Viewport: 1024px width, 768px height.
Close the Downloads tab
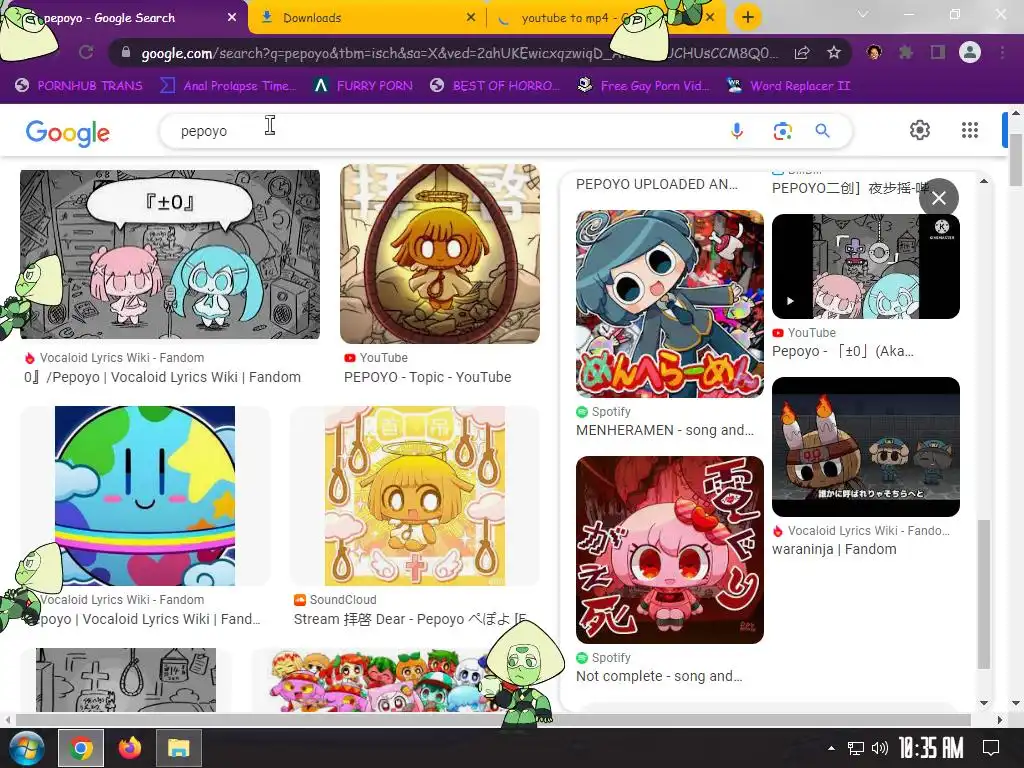tap(471, 18)
